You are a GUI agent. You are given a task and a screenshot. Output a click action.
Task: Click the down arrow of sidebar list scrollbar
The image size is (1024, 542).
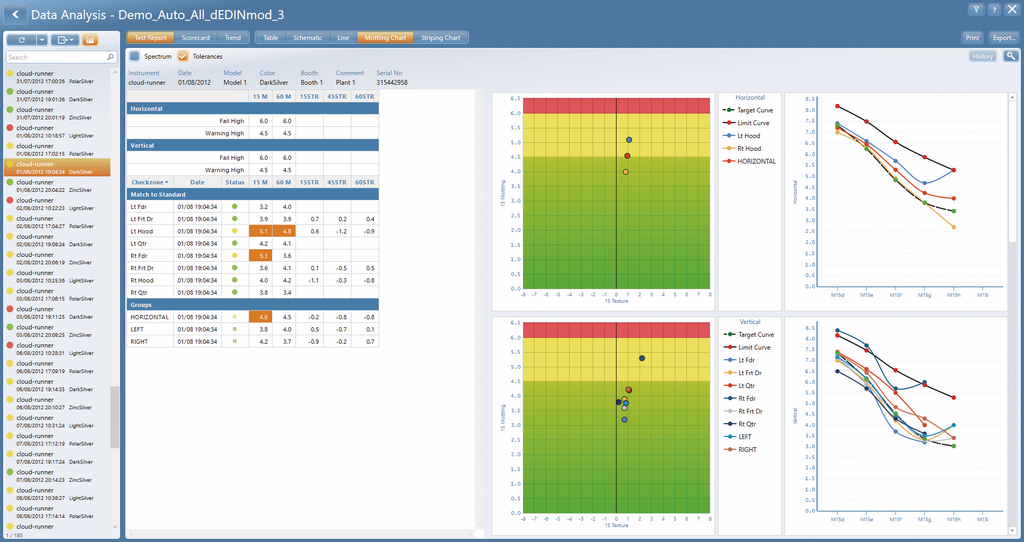[x=115, y=526]
